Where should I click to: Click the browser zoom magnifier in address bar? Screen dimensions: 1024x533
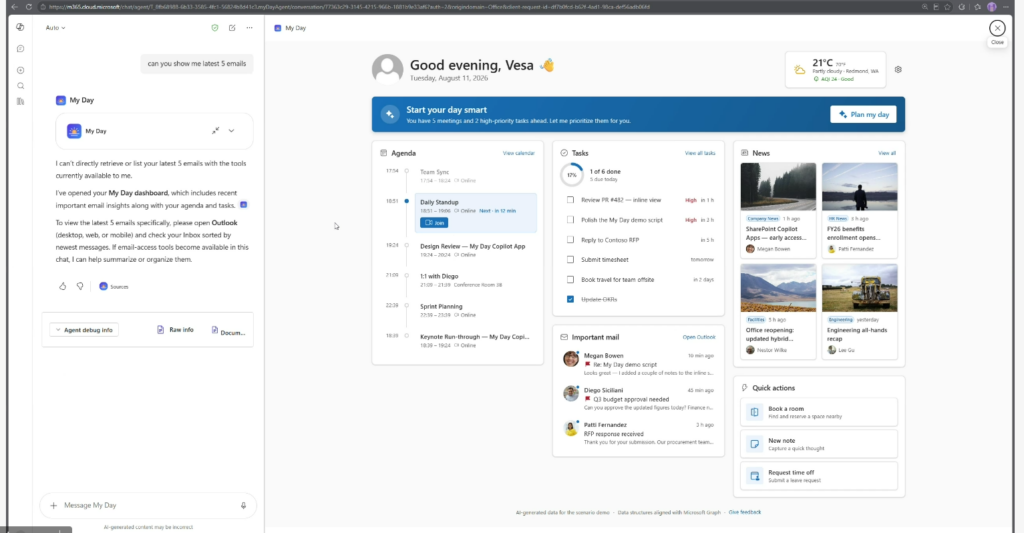pos(925,7)
